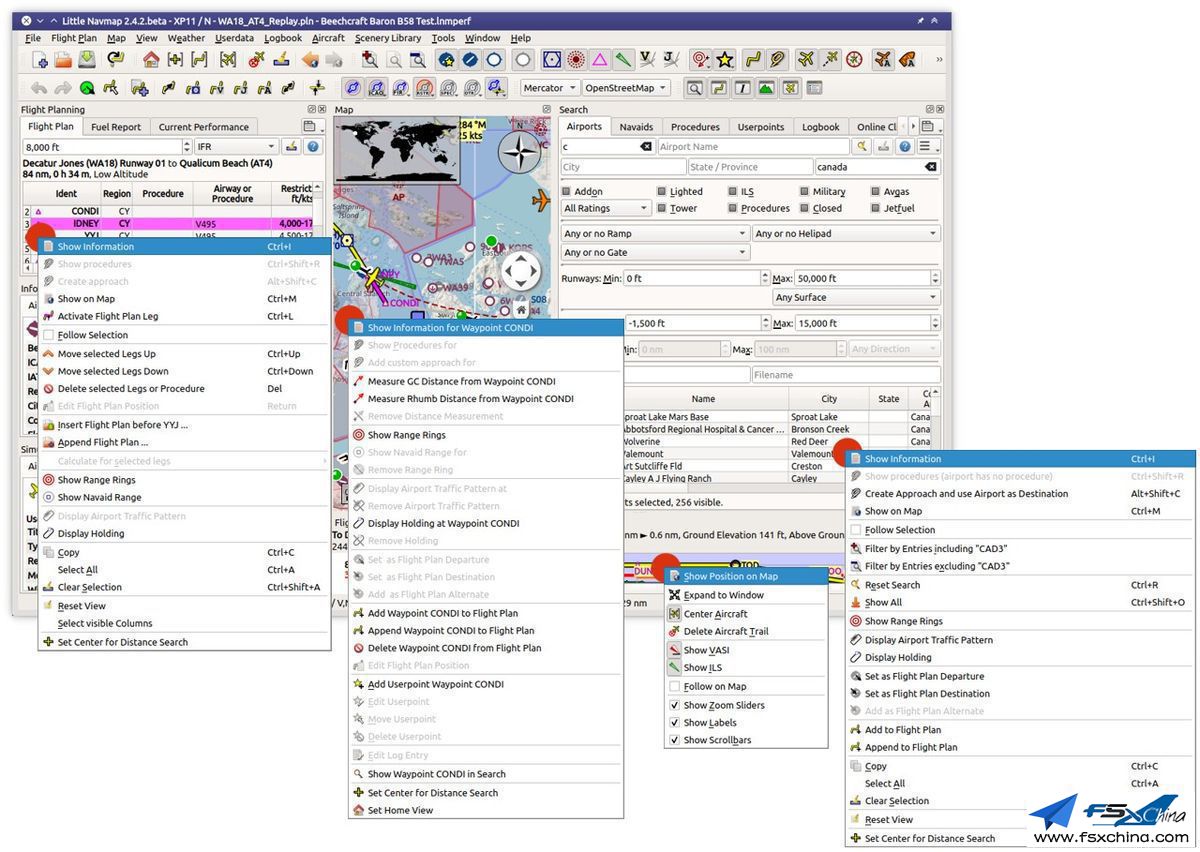
Task: Toggle the compass rose toolbar icon
Action: pyautogui.click(x=855, y=60)
